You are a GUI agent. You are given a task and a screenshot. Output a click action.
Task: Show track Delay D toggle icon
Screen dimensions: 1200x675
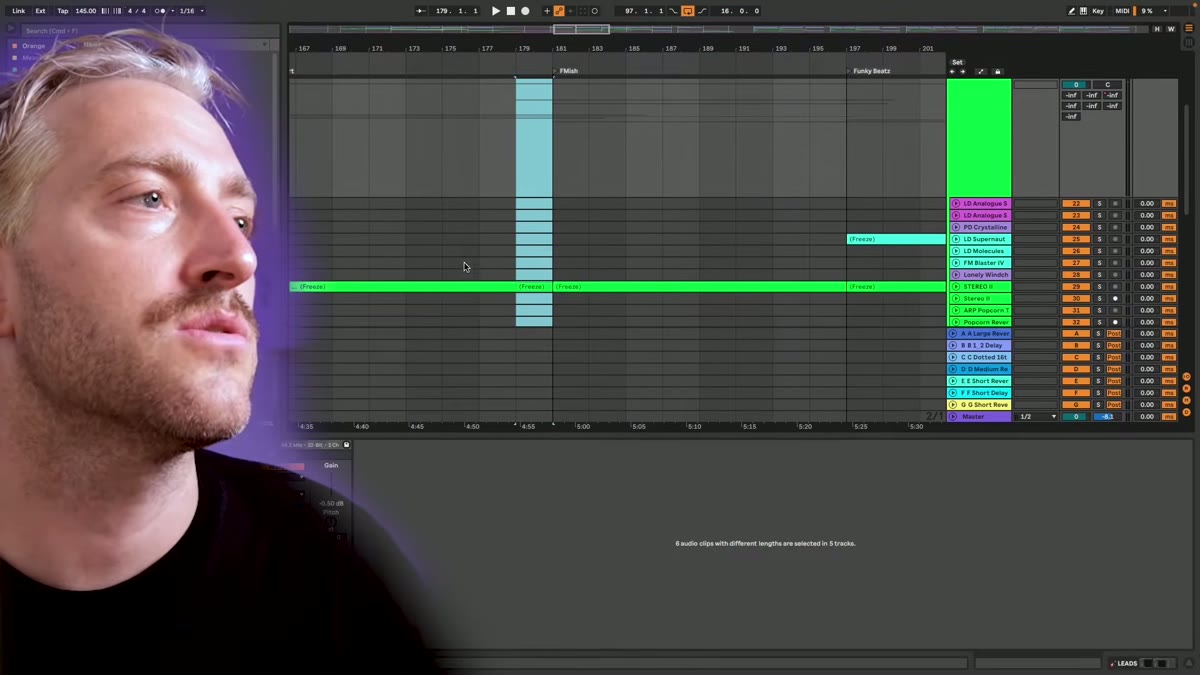[1187, 413]
